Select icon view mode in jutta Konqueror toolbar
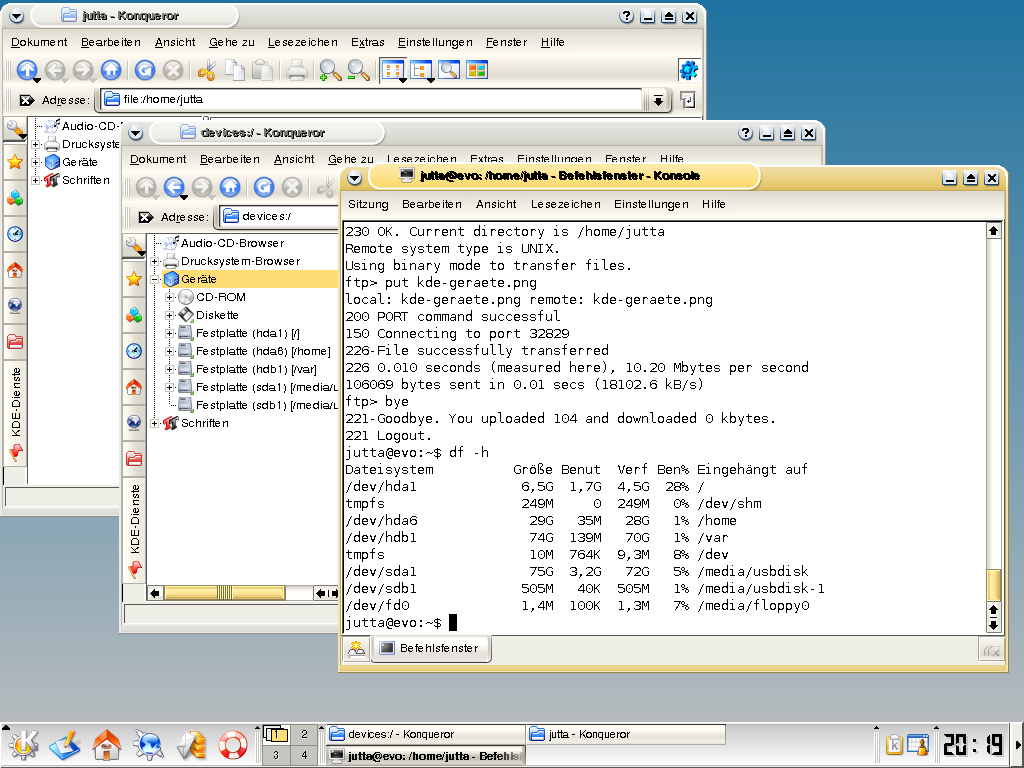Screen dimensions: 1024x768 pyautogui.click(x=393, y=70)
